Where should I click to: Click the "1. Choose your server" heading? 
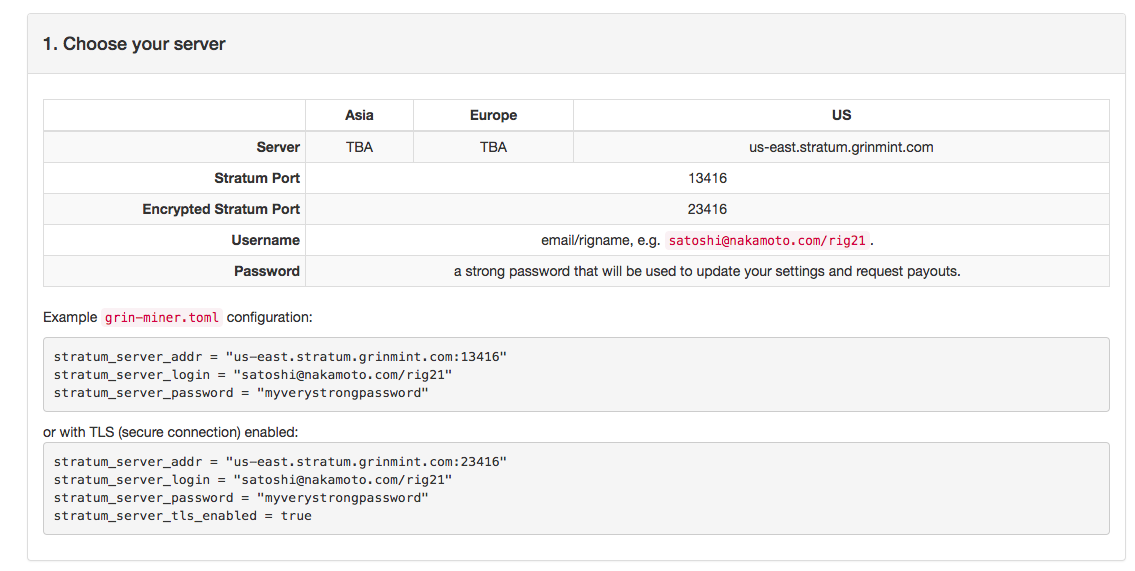click(134, 44)
